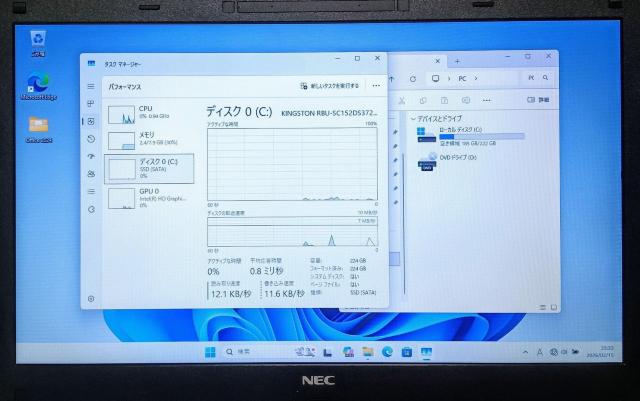Image resolution: width=640 pixels, height=401 pixels.
Task: Open Task Manager more options ellipsis
Action: pyautogui.click(x=376, y=86)
